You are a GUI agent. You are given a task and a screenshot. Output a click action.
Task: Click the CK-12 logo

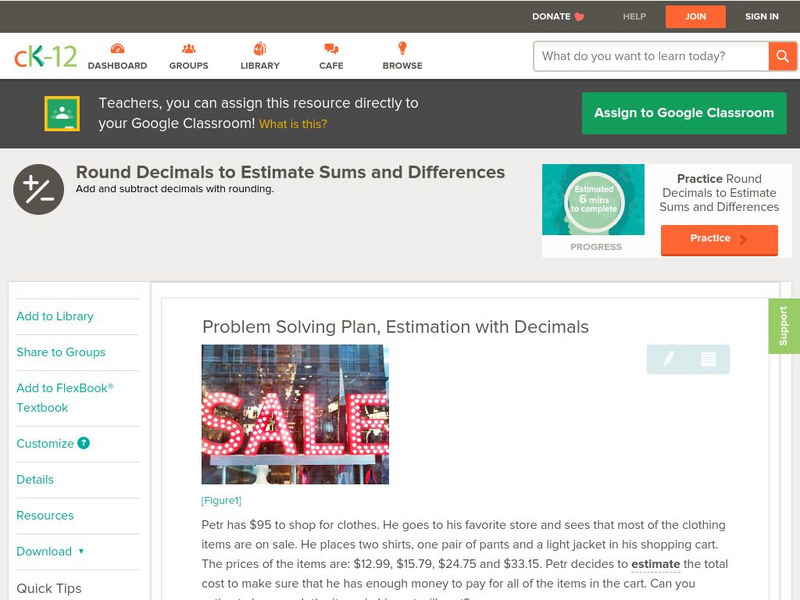45,56
